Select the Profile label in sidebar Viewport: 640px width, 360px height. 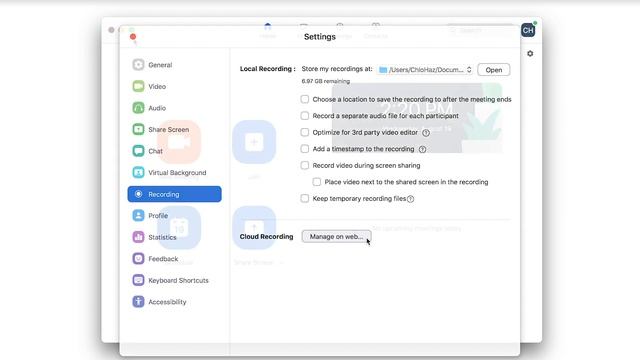158,216
